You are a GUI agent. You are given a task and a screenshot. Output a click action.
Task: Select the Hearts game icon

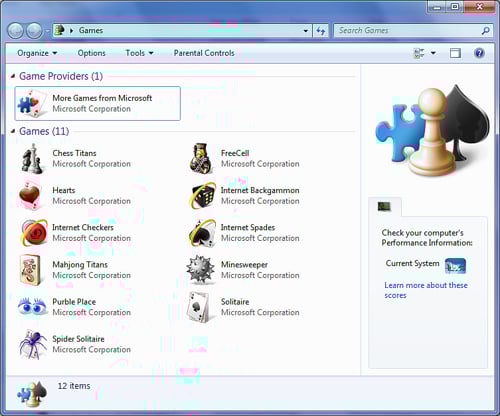(30, 196)
